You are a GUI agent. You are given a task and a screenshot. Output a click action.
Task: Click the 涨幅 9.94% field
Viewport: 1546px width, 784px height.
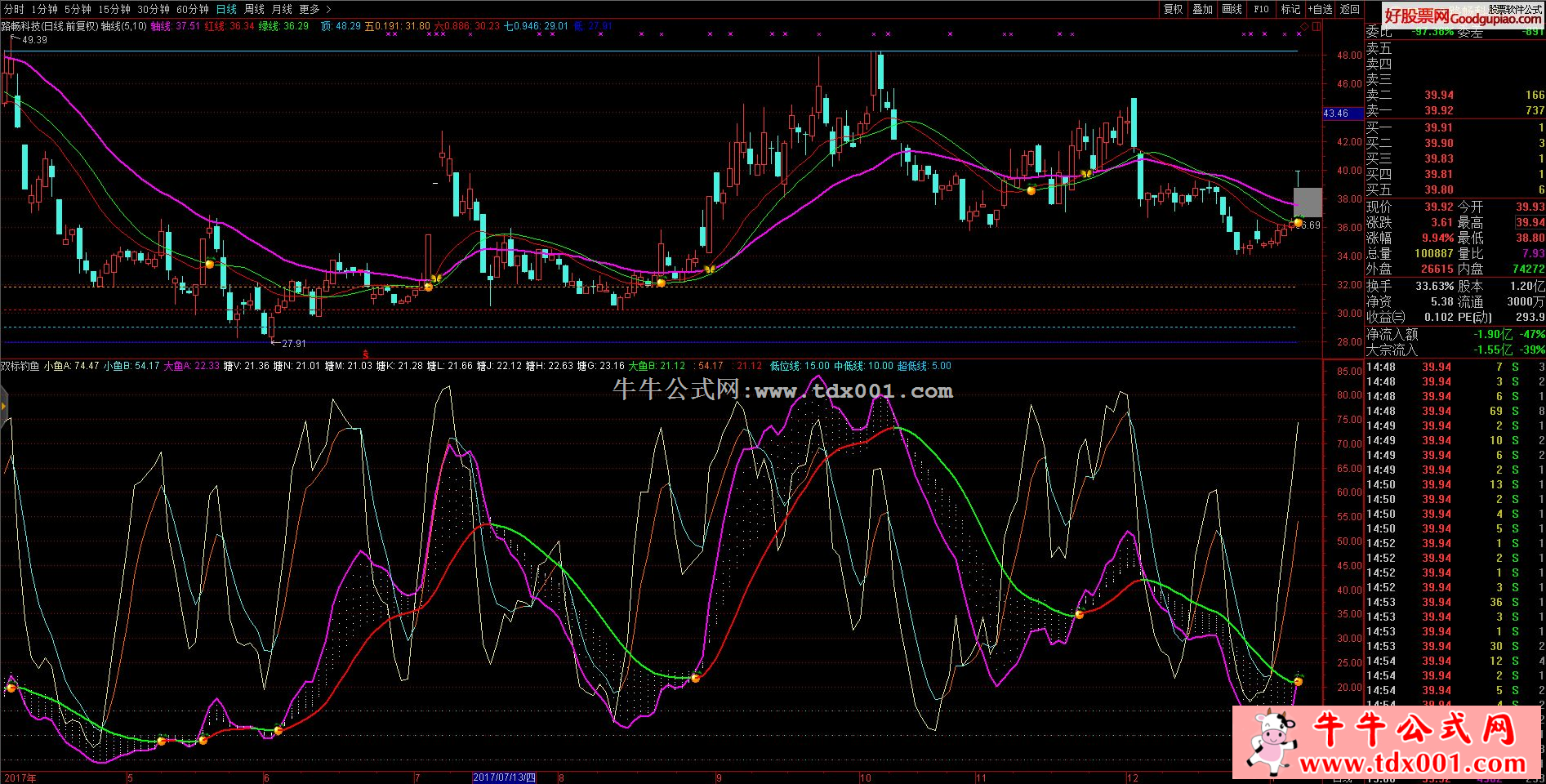coord(1410,238)
